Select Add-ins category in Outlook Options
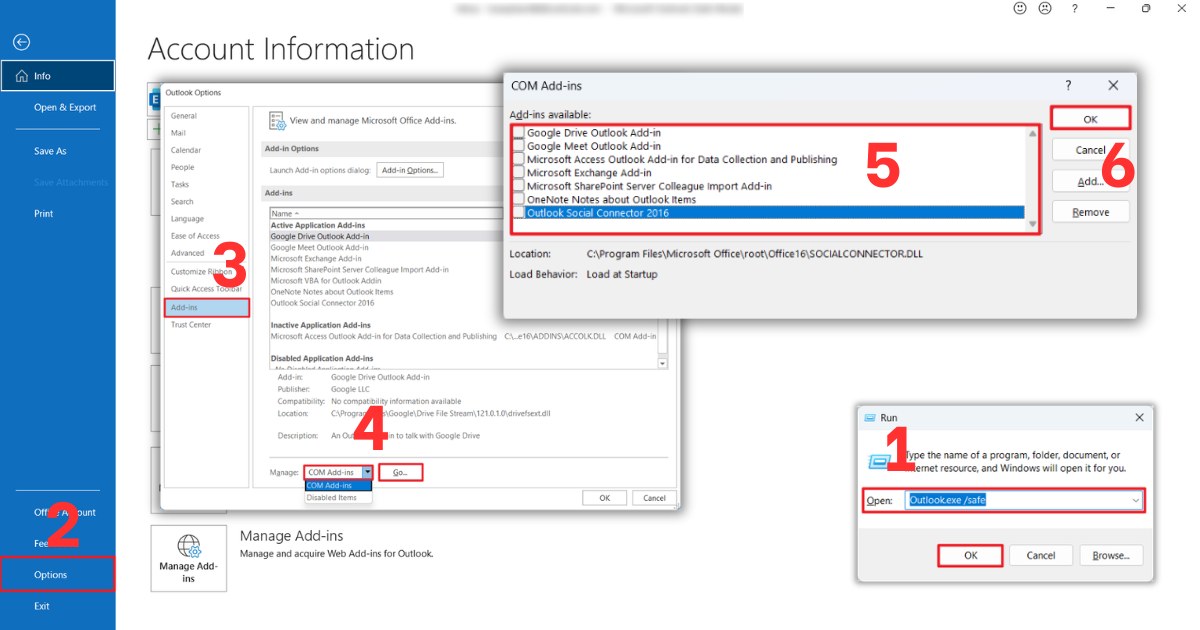 coord(206,308)
